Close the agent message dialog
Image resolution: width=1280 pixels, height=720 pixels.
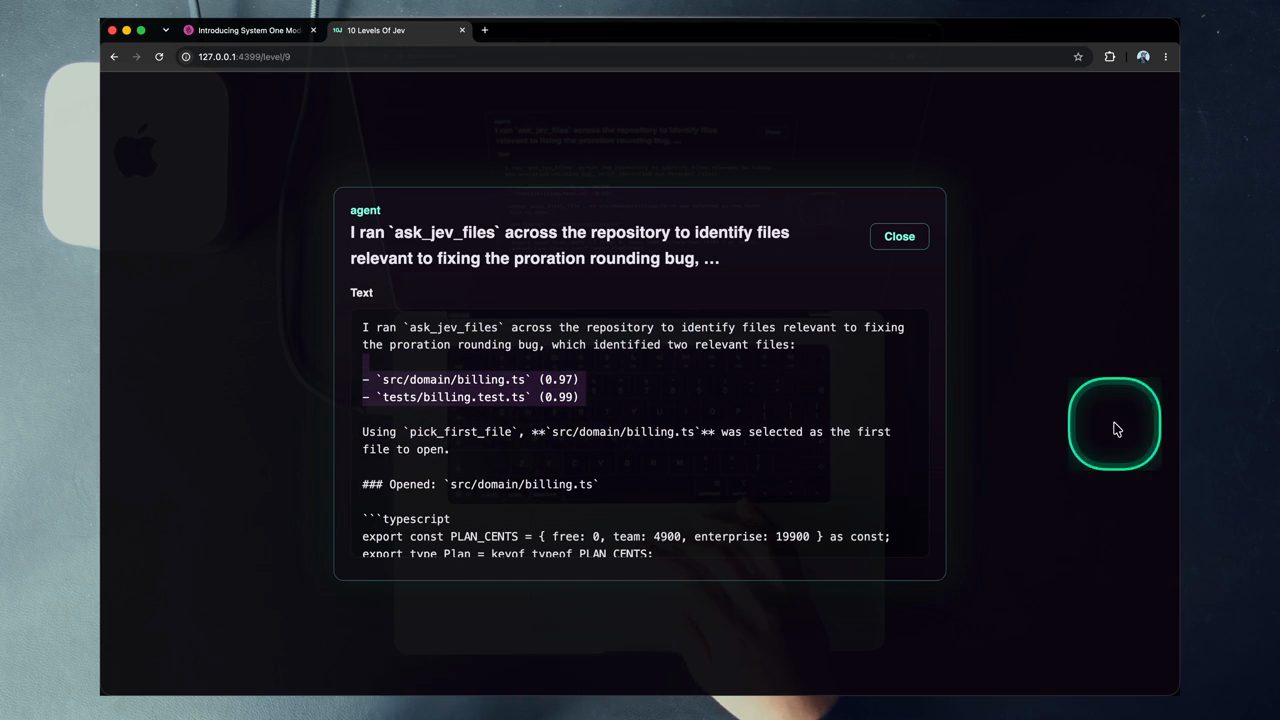pos(899,236)
